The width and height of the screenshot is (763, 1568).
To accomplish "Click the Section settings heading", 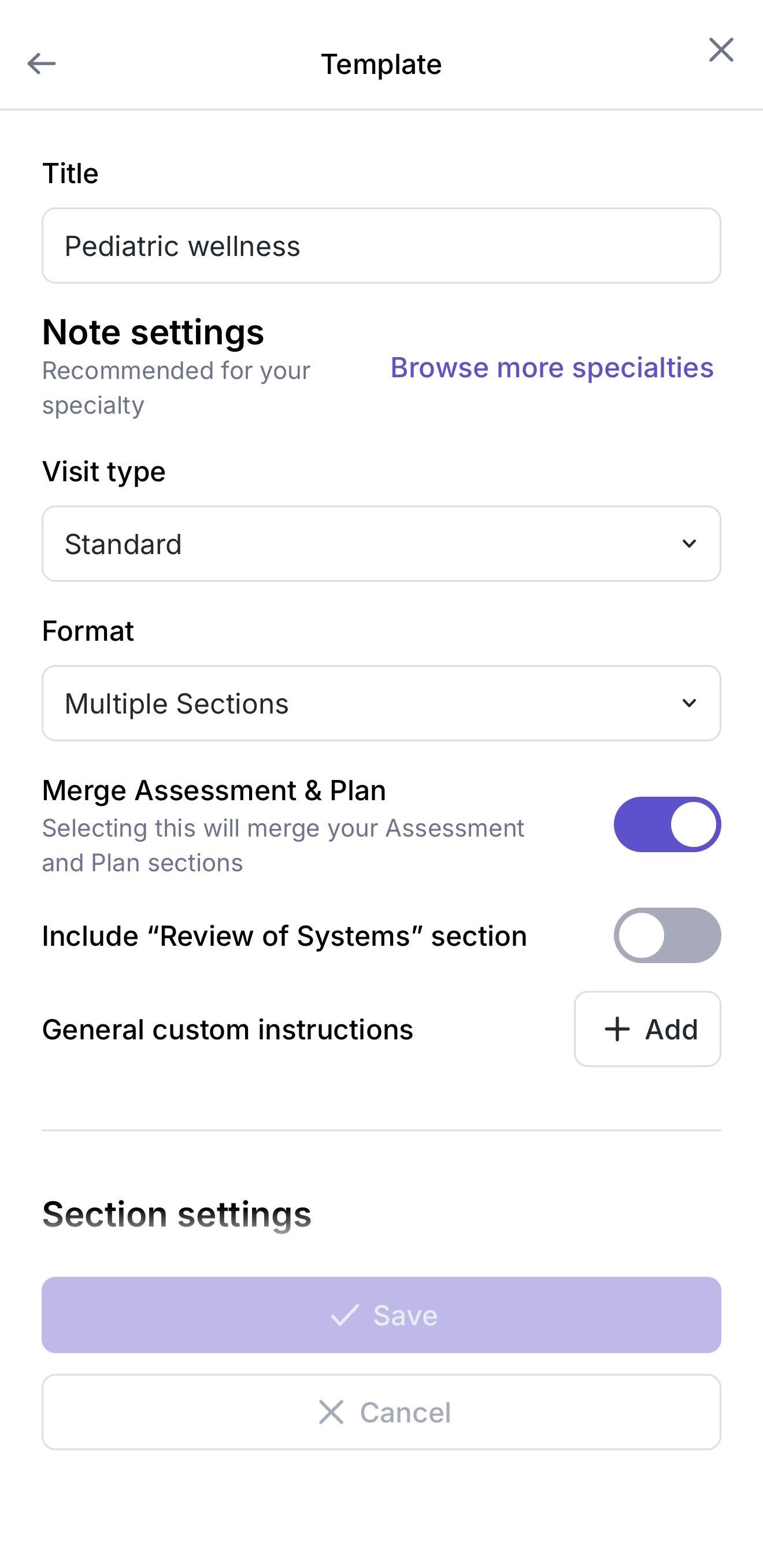I will point(177,1214).
